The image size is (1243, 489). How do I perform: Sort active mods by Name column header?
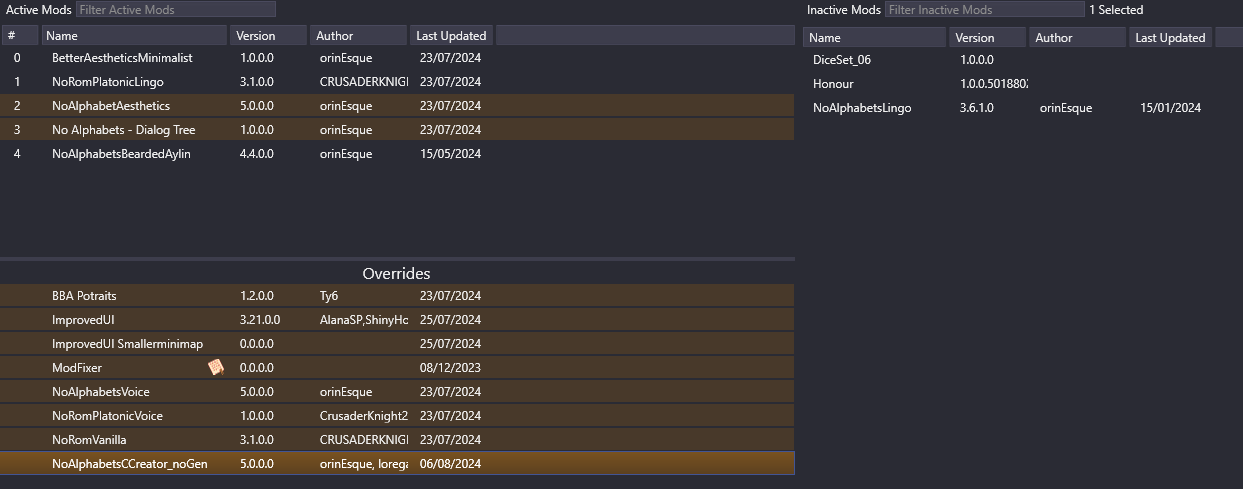pyautogui.click(x=135, y=36)
